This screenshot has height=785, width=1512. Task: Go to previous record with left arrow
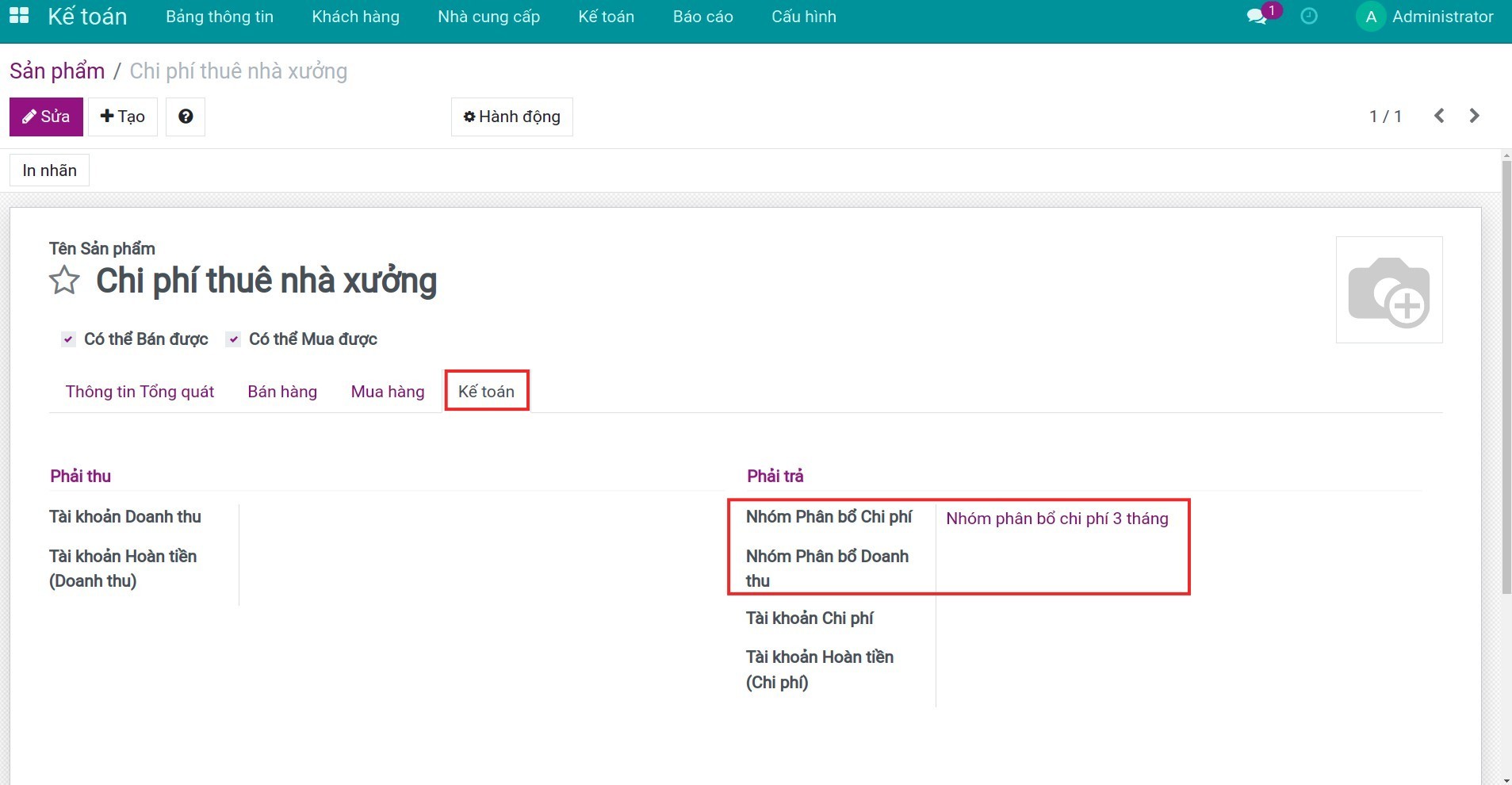pos(1439,116)
